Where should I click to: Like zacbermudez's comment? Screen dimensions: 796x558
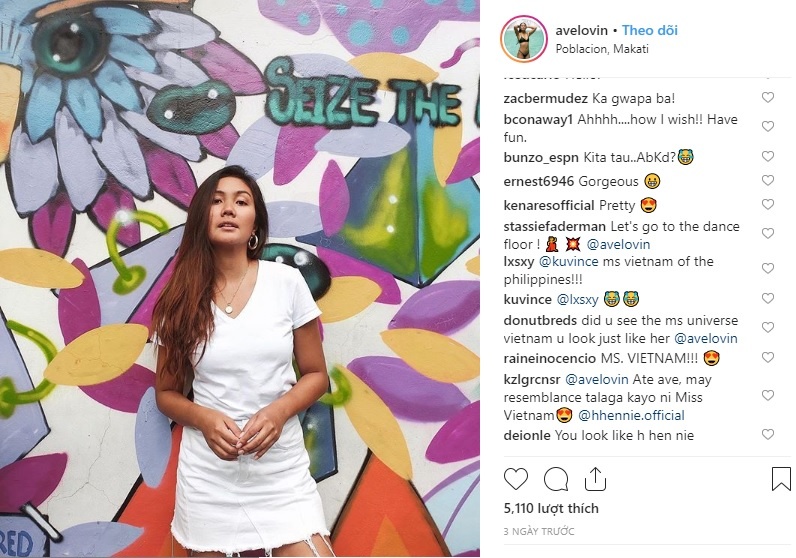click(768, 97)
